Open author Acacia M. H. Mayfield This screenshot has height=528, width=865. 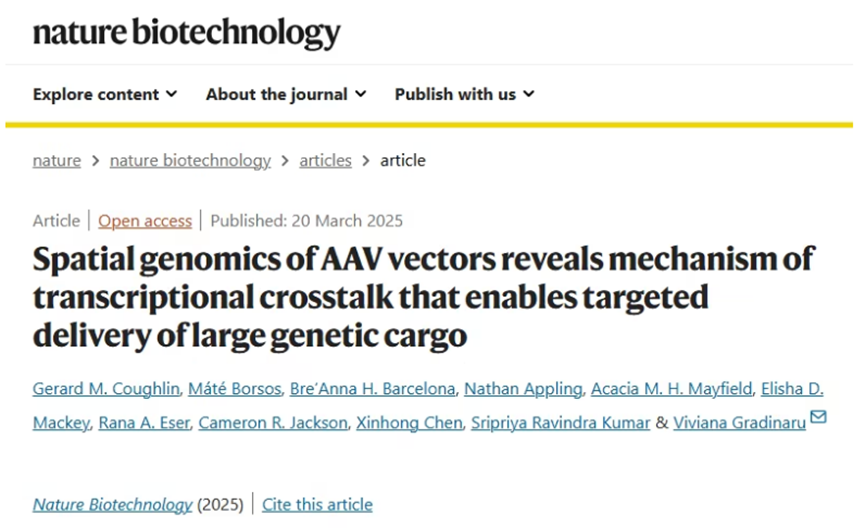pyautogui.click(x=671, y=388)
